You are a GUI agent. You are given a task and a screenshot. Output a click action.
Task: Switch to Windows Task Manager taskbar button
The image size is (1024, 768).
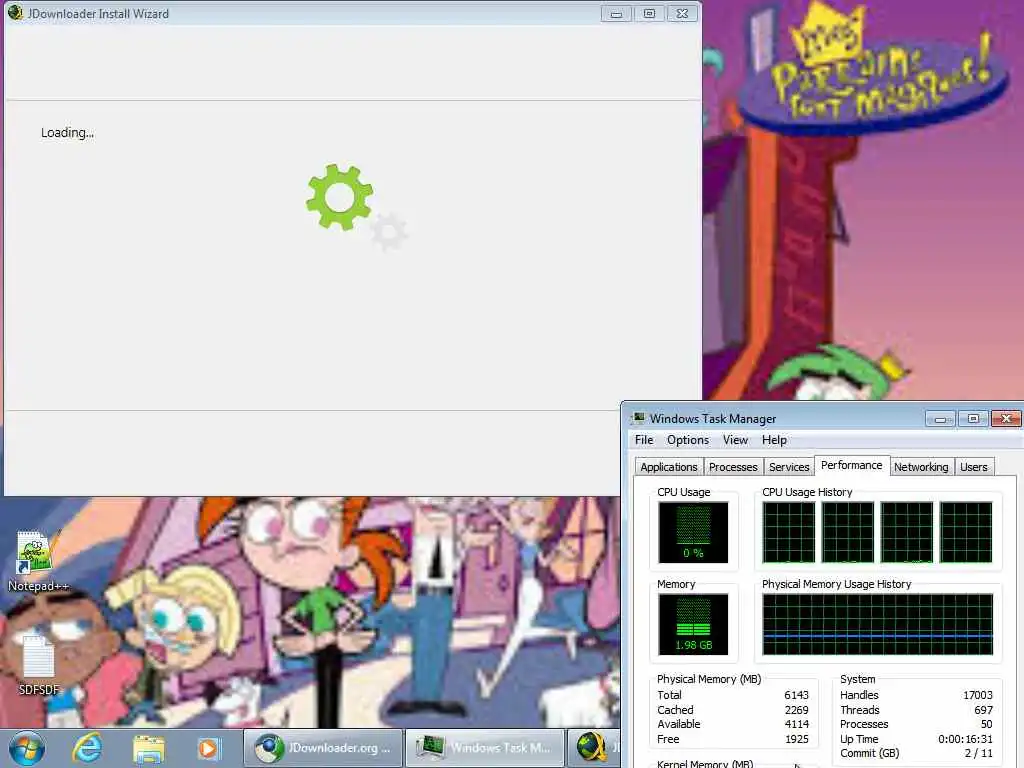click(x=485, y=748)
